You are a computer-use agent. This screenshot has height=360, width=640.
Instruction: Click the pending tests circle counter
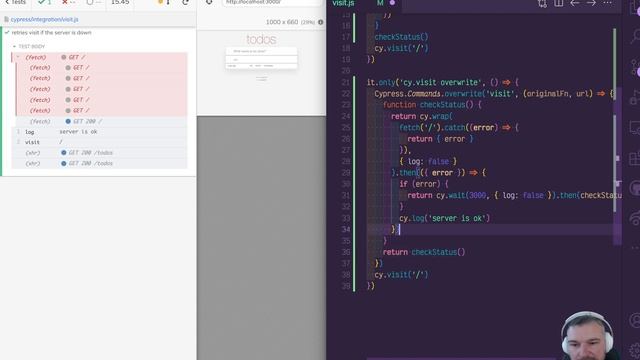point(93,2)
